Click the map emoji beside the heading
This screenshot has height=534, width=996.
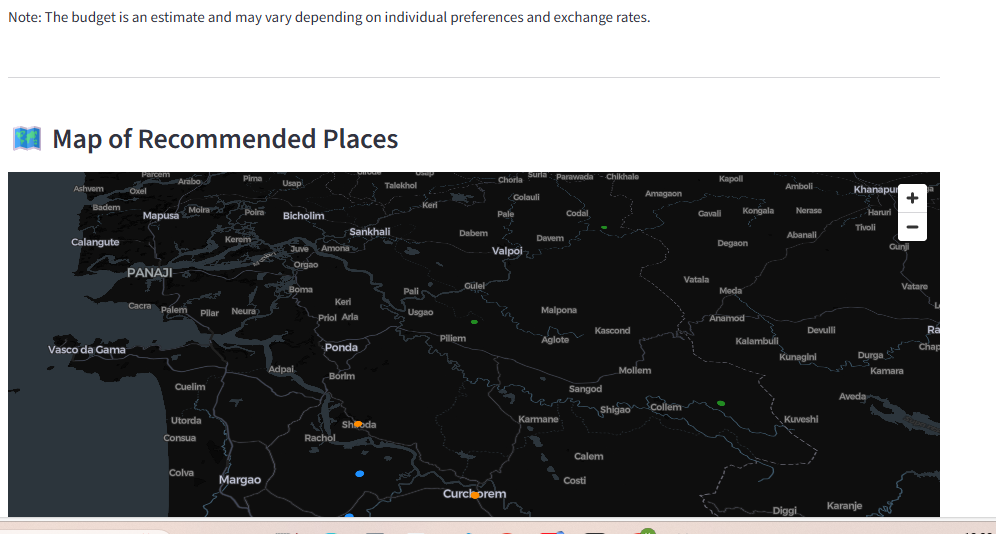[26, 138]
